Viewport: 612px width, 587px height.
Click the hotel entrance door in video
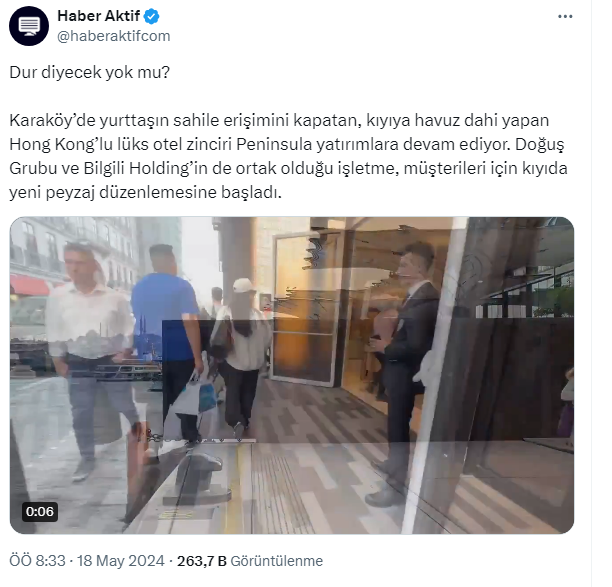pos(306,308)
